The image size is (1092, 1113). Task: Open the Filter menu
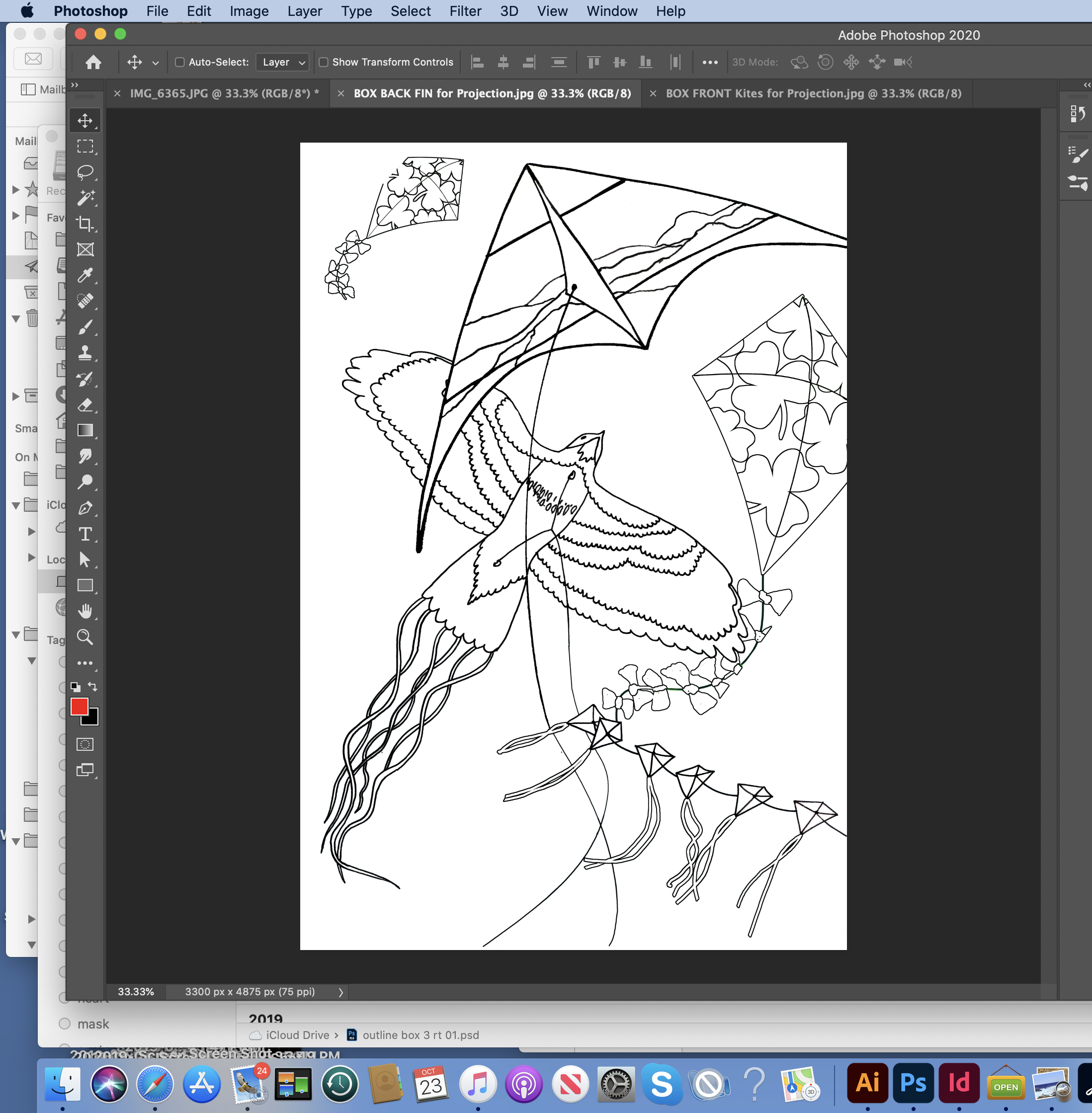[x=465, y=11]
